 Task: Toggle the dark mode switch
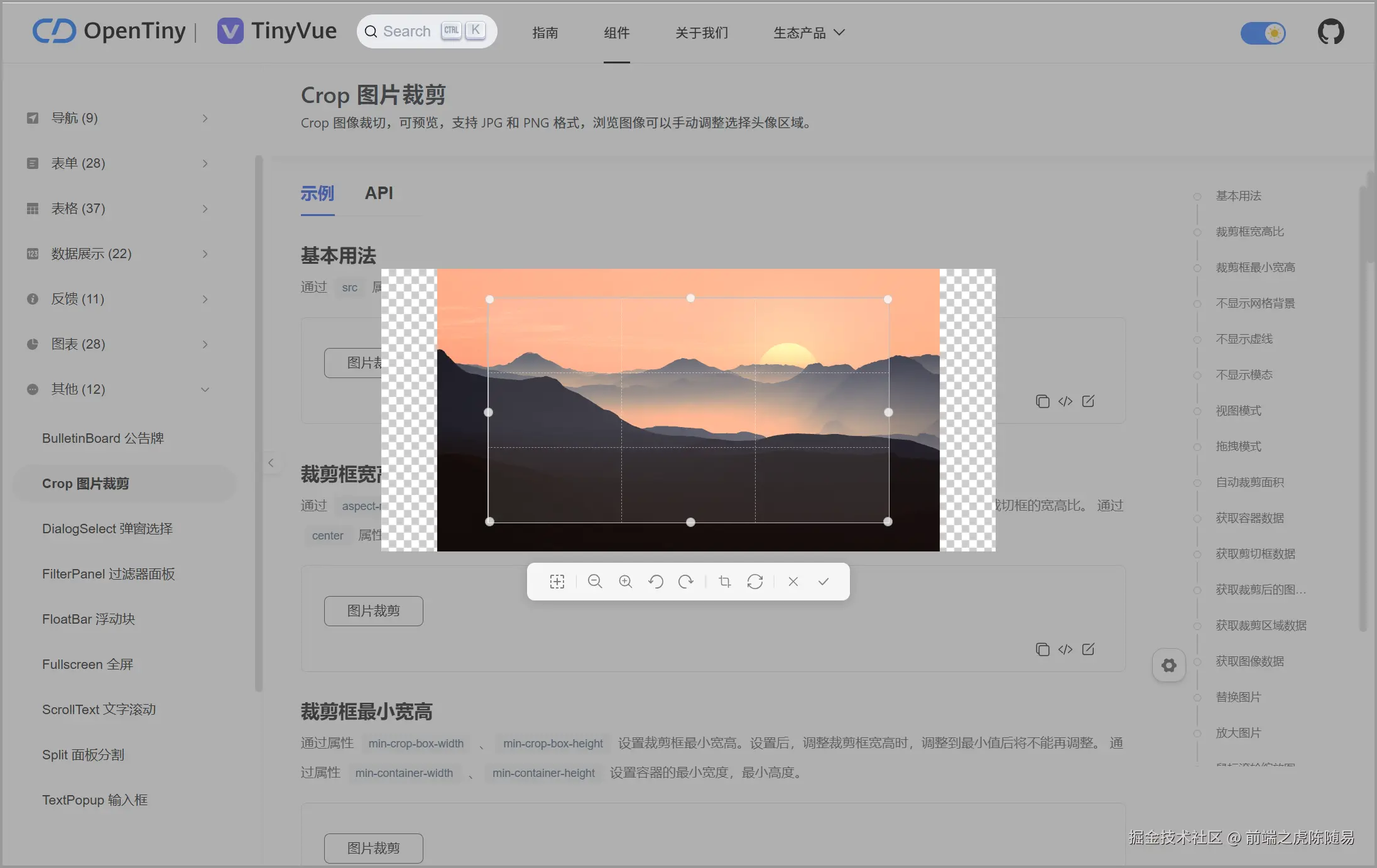pos(1262,33)
